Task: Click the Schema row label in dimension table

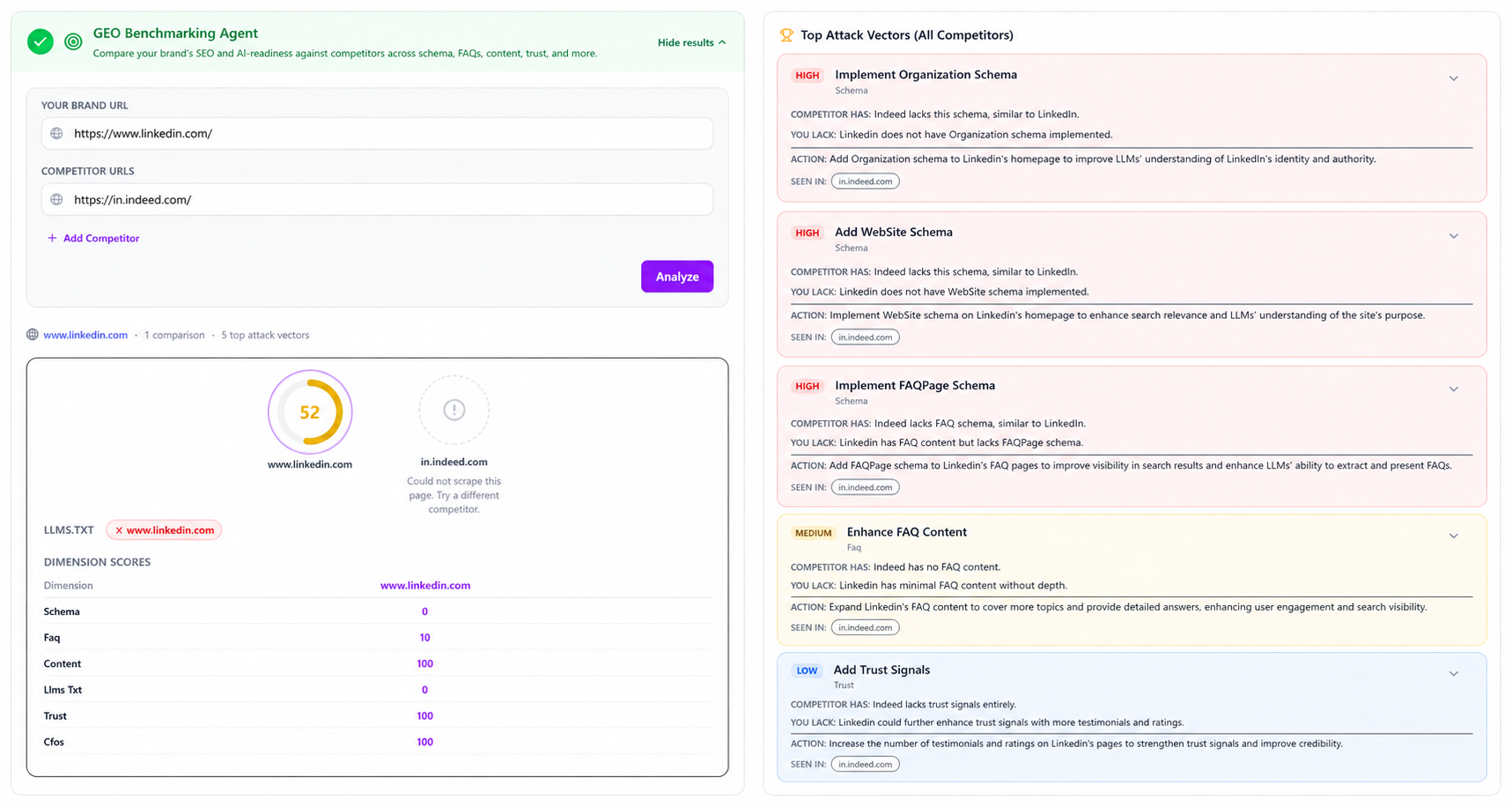Action: point(62,612)
